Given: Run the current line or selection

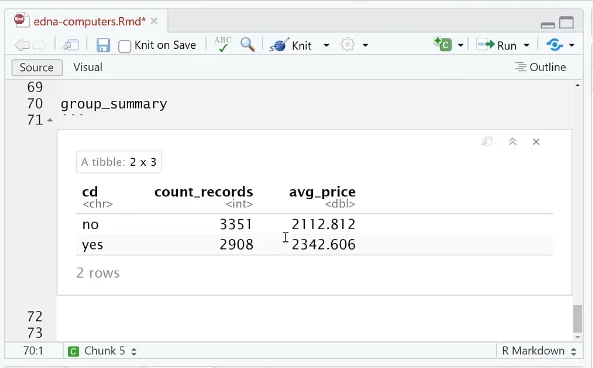Looking at the screenshot, I should pyautogui.click(x=496, y=45).
